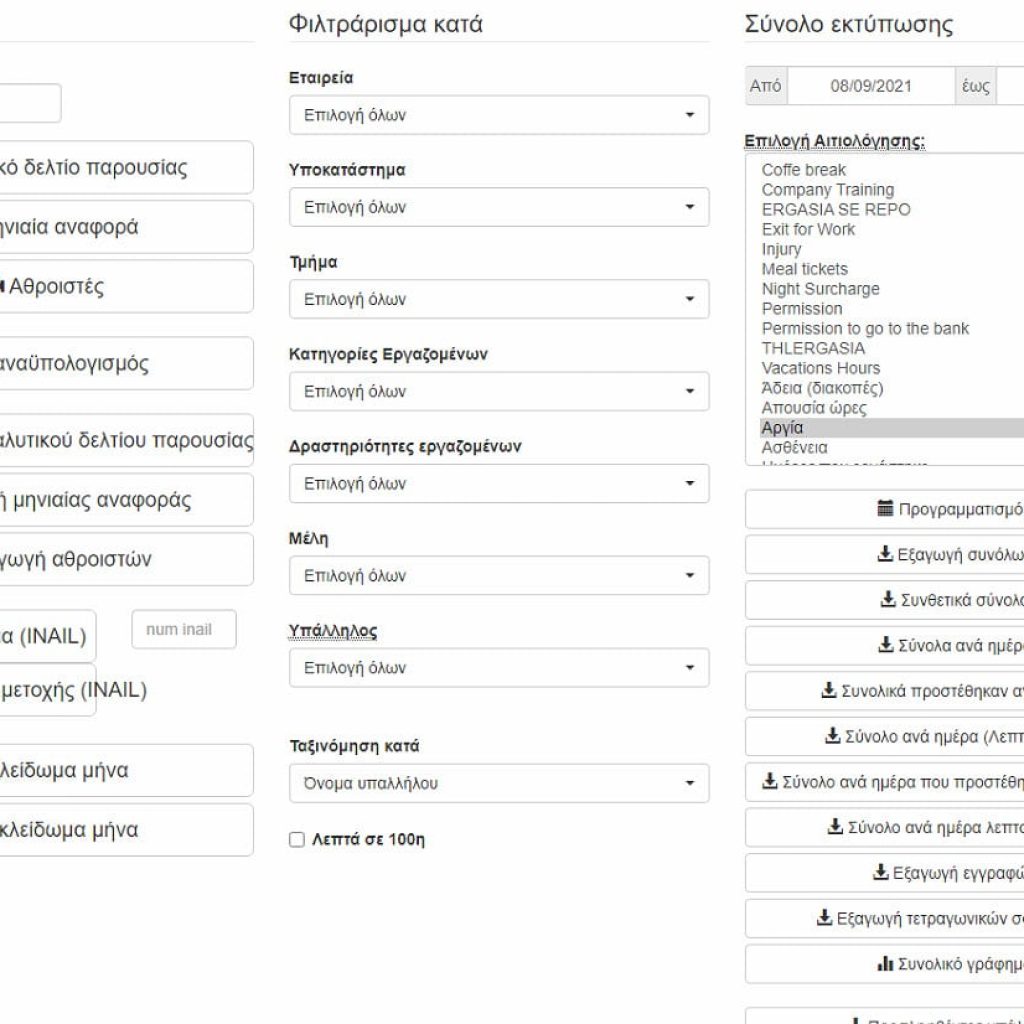The height and width of the screenshot is (1024, 1024).
Task: Click the num inail input field
Action: pyautogui.click(x=184, y=630)
